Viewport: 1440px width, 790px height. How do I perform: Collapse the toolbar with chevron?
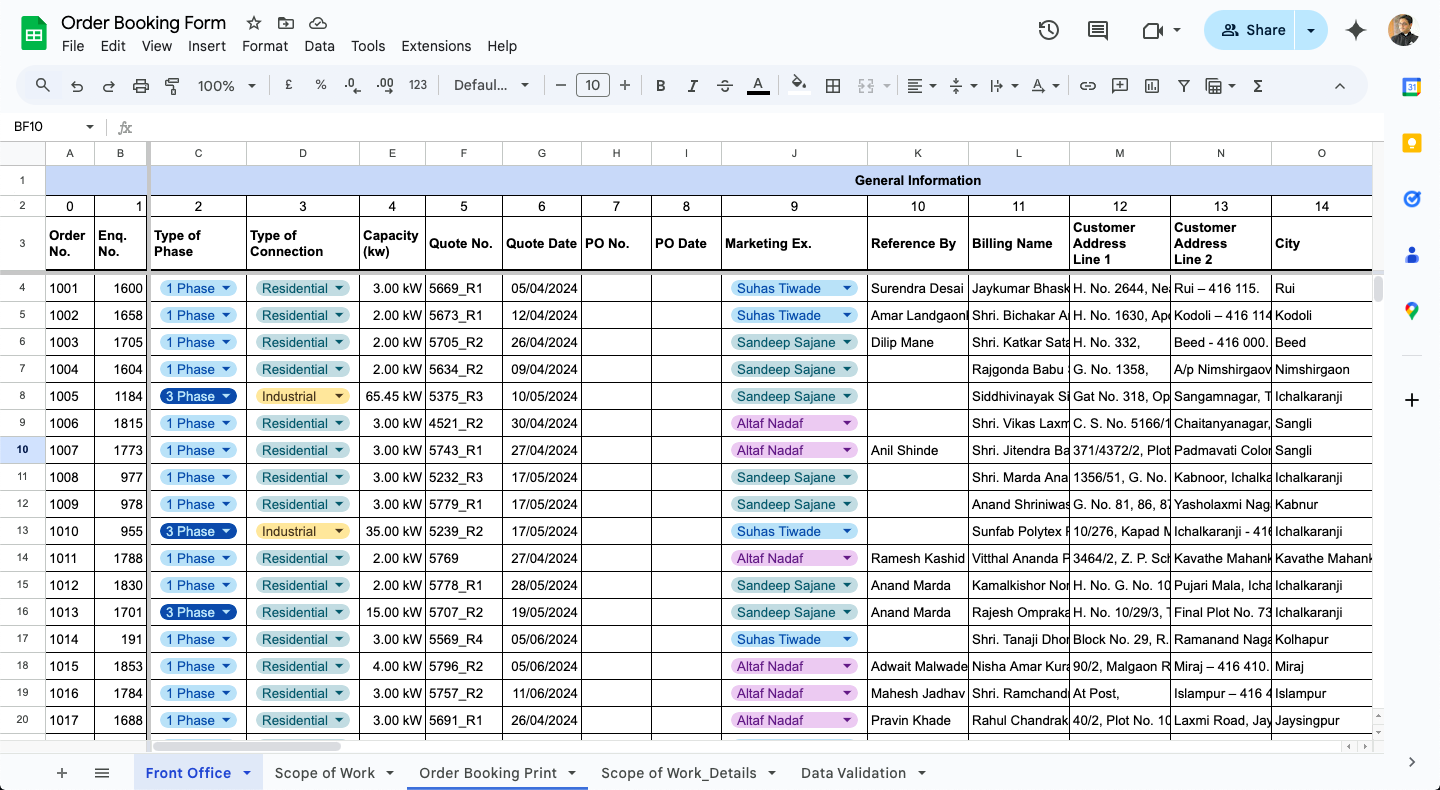[x=1340, y=86]
